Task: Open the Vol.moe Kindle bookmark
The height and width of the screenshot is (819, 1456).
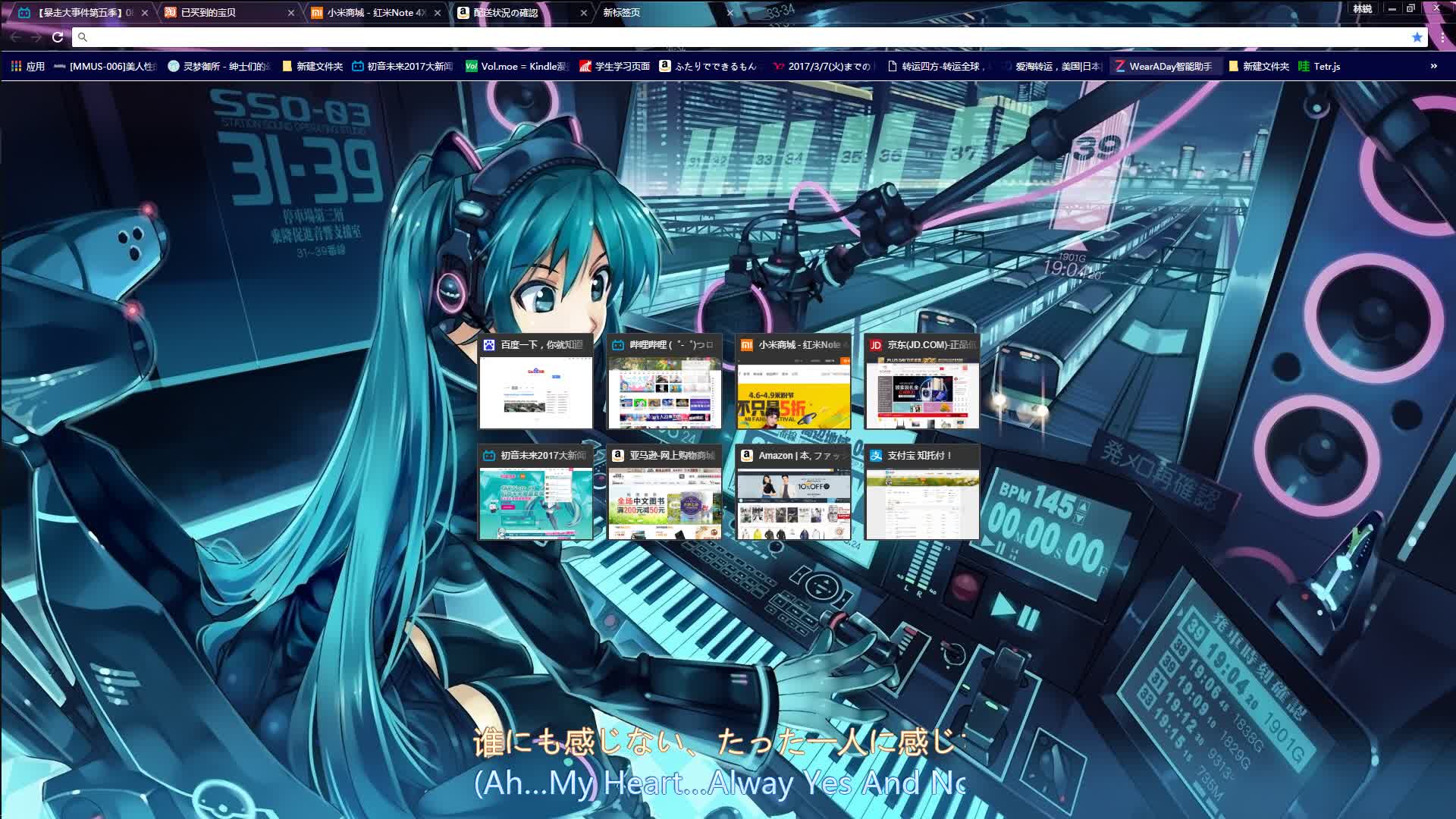Action: pyautogui.click(x=517, y=66)
